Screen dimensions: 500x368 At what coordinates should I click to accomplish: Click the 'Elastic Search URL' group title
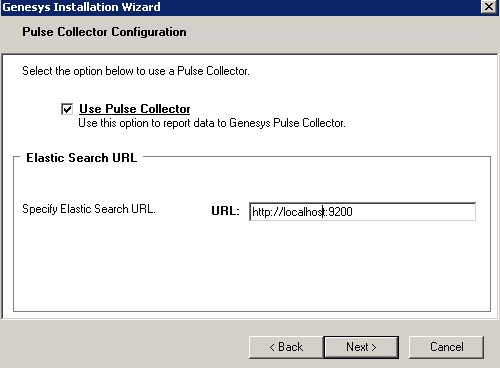(x=82, y=158)
